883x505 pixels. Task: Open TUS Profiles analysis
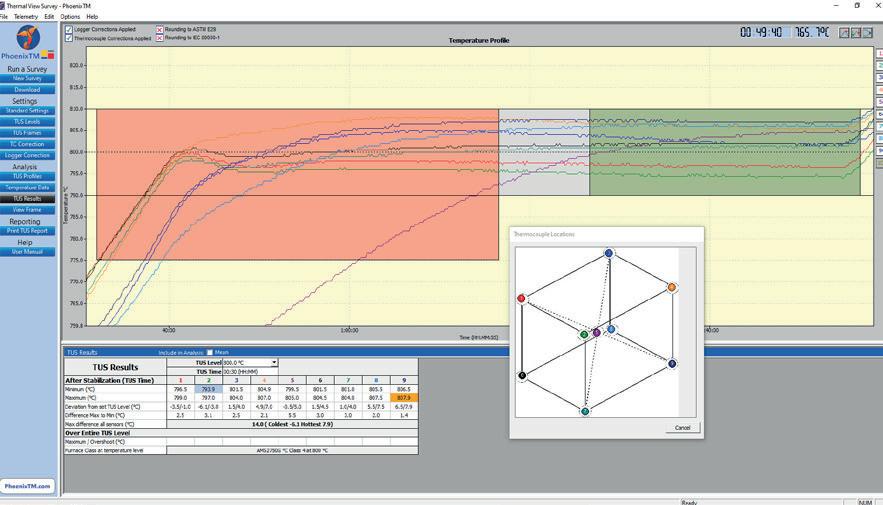click(x=28, y=176)
